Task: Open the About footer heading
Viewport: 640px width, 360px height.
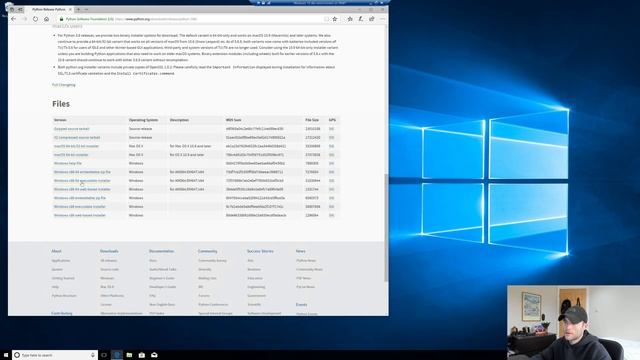Action: (56, 251)
